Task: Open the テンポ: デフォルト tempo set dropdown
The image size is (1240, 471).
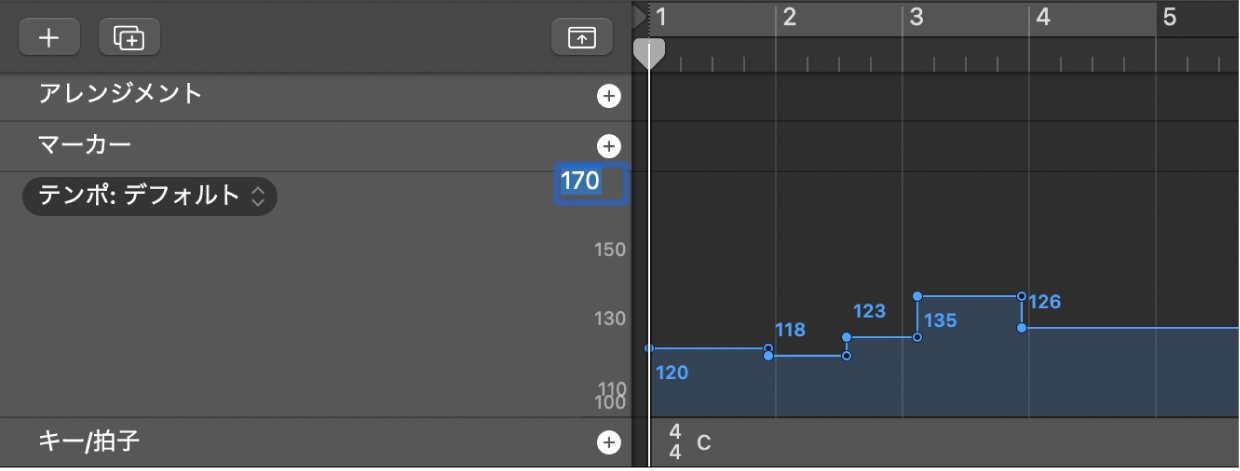Action: [149, 196]
